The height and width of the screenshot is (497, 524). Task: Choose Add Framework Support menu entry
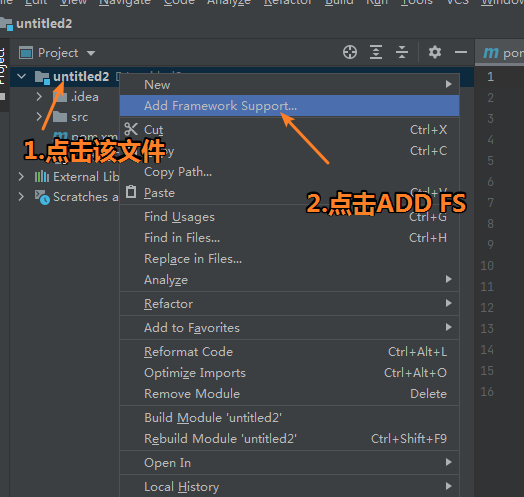289,106
